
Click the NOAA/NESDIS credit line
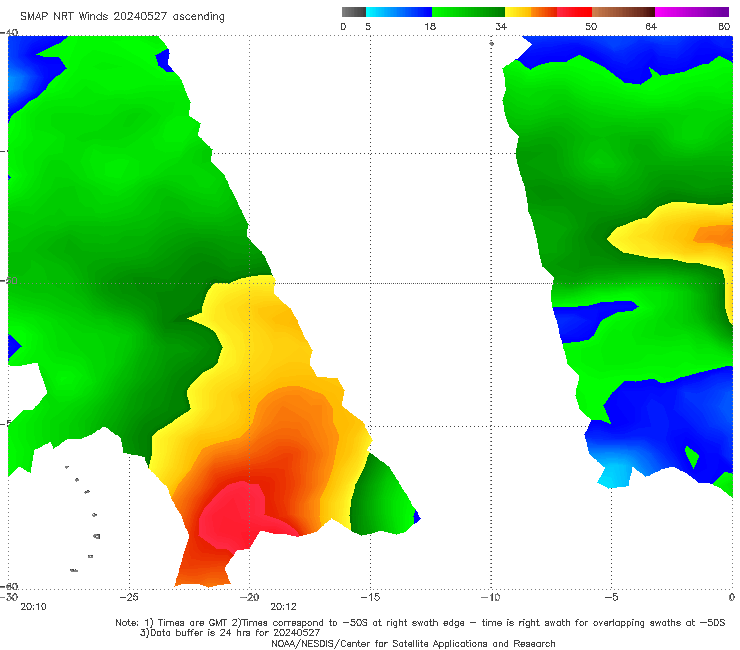413,643
